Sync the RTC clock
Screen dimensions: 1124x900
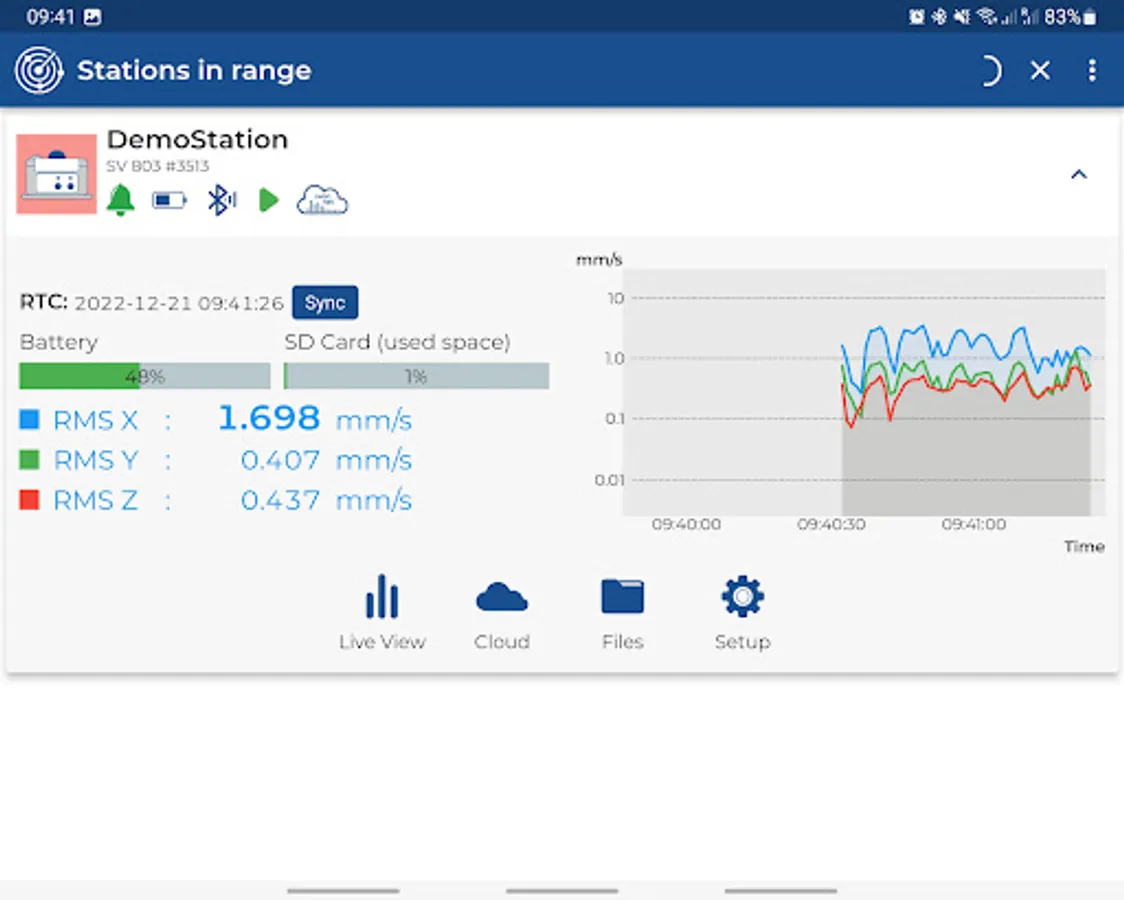pos(325,302)
